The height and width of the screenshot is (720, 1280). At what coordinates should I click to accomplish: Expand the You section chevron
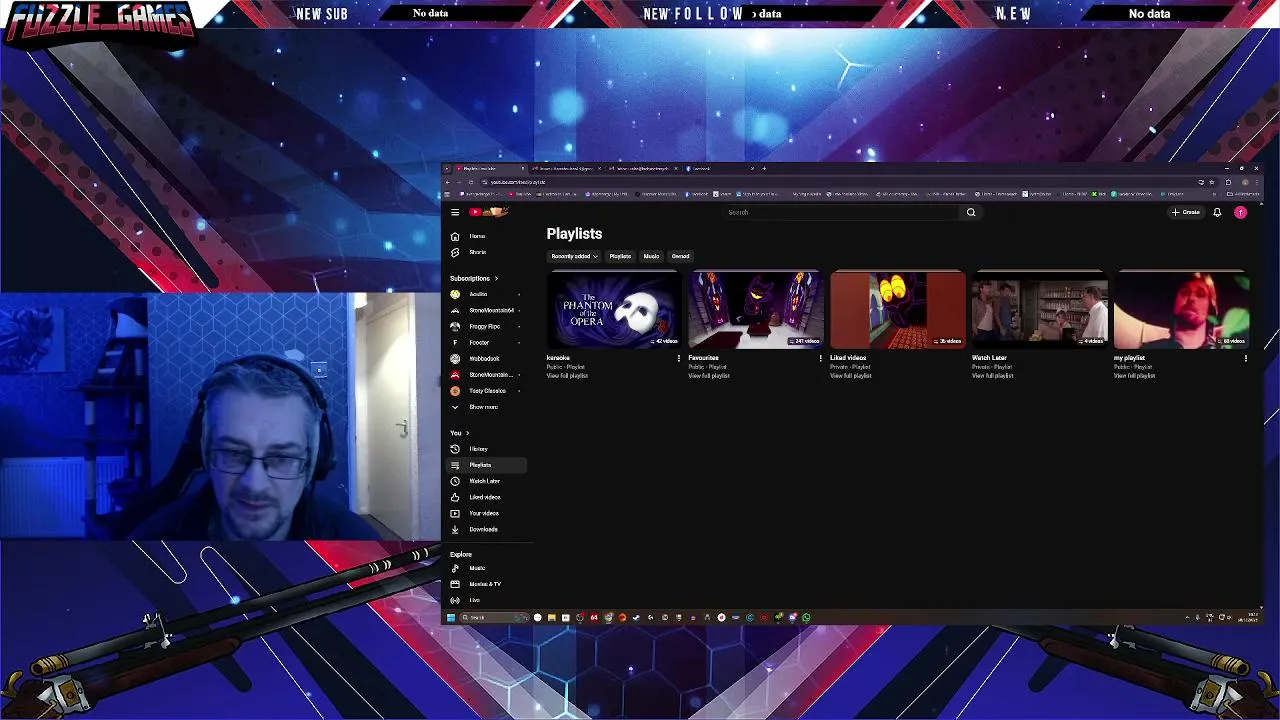tap(467, 433)
